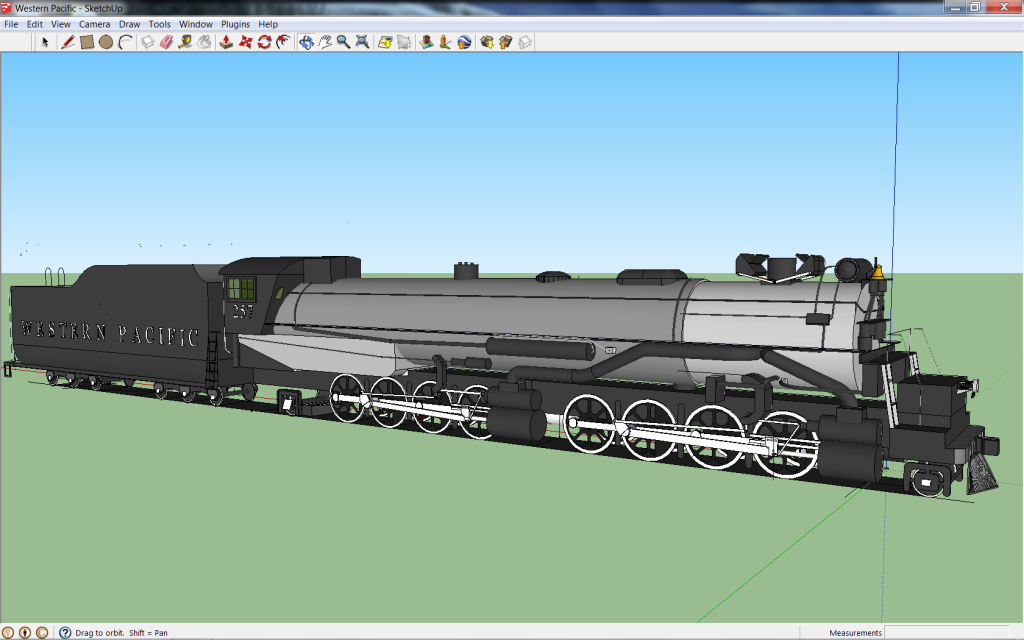Choose the Offset tool
The image size is (1024, 640).
(283, 42)
